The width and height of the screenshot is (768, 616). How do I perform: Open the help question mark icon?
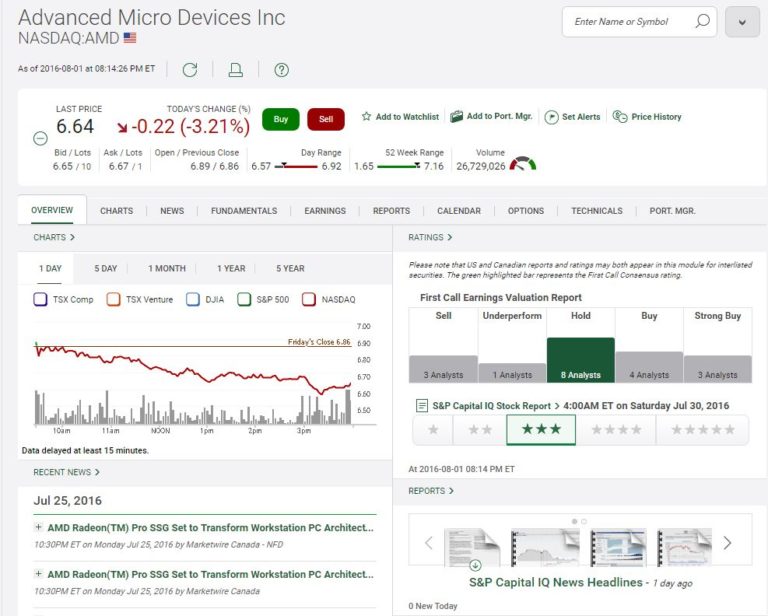pos(282,69)
